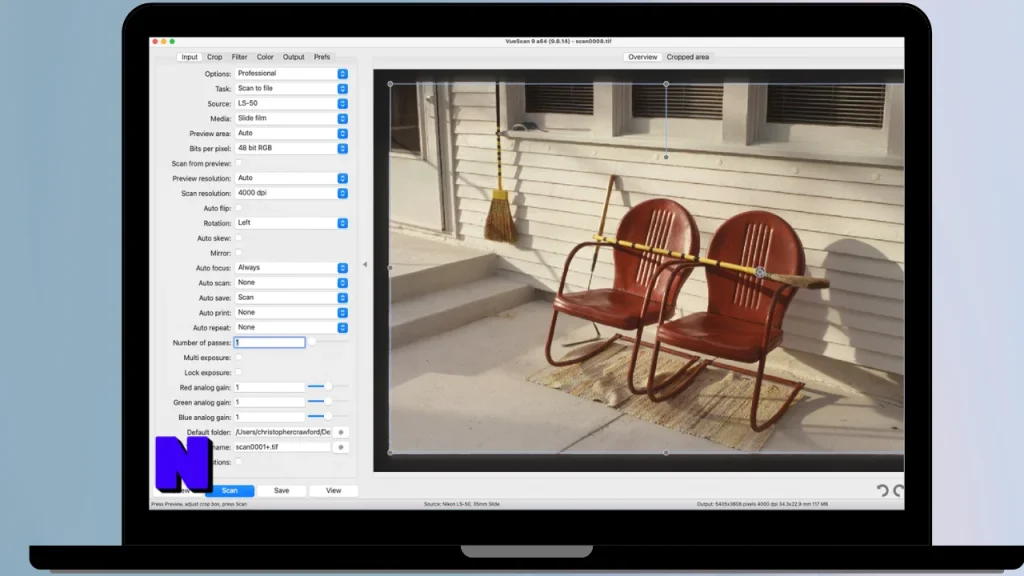Click the Save button
The image size is (1024, 576).
point(281,490)
